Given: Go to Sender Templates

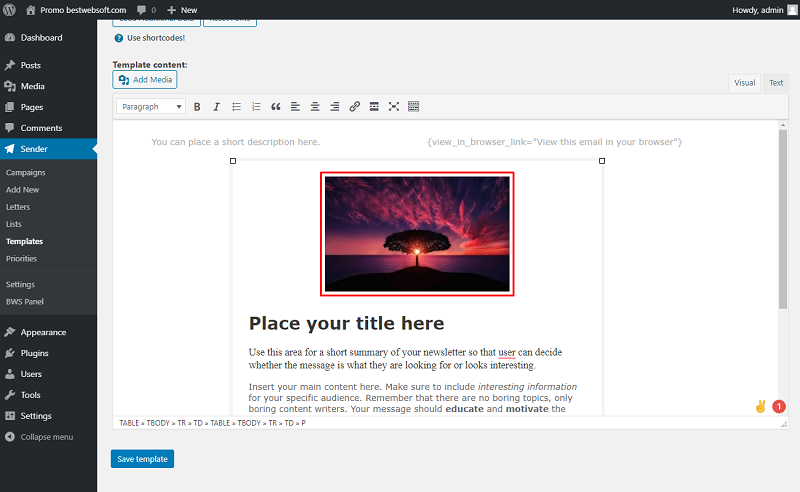Looking at the screenshot, I should coord(24,241).
